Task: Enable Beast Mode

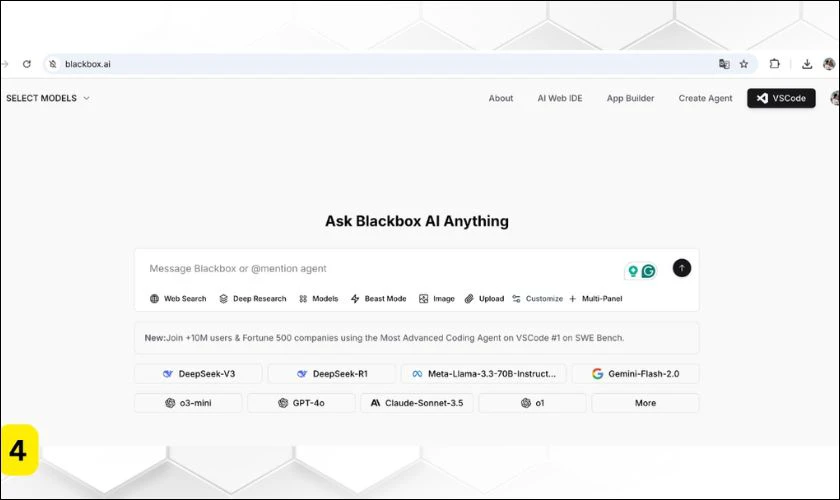Action: (x=378, y=298)
